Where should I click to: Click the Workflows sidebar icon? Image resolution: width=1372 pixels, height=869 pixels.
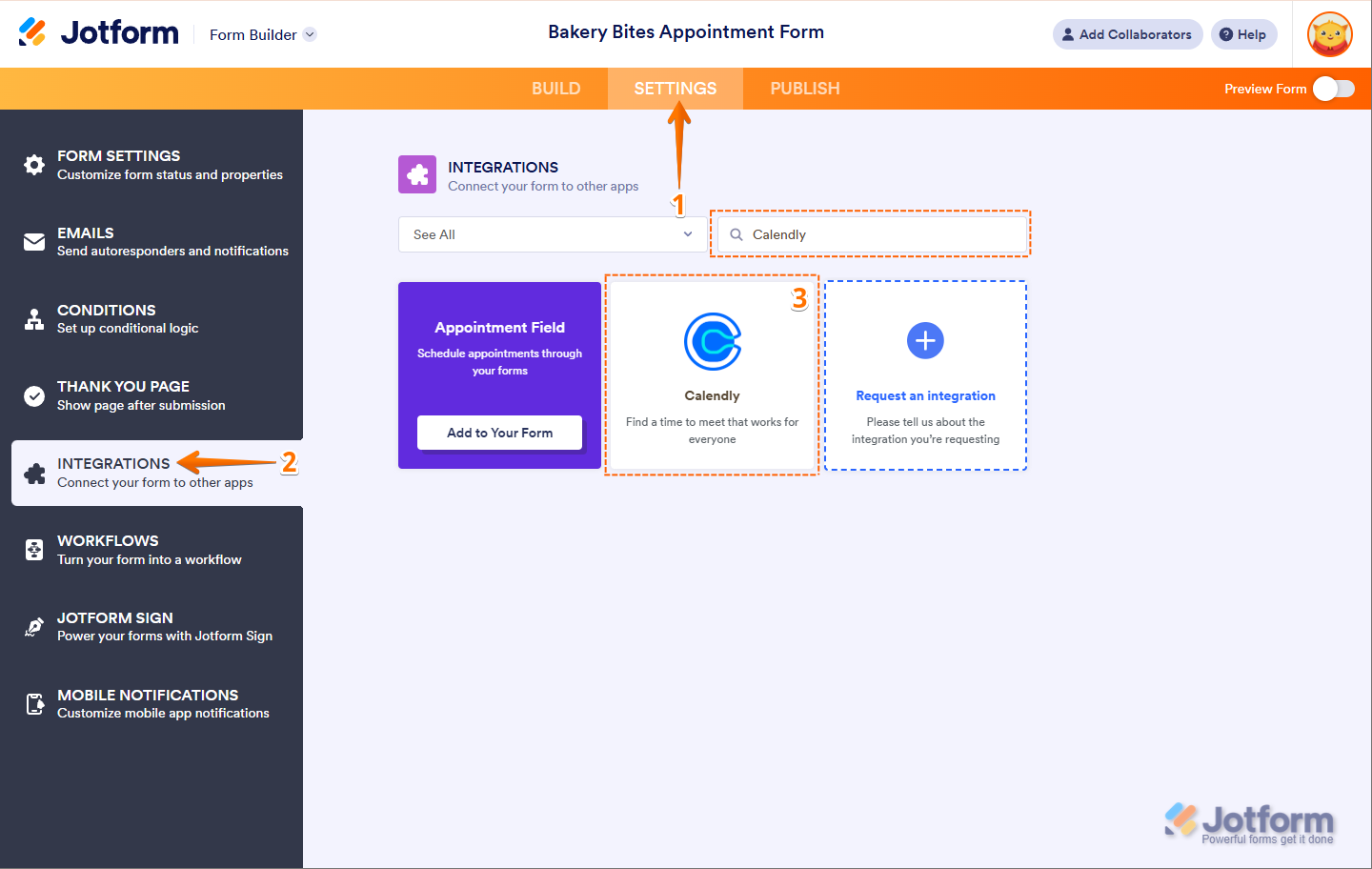(34, 550)
